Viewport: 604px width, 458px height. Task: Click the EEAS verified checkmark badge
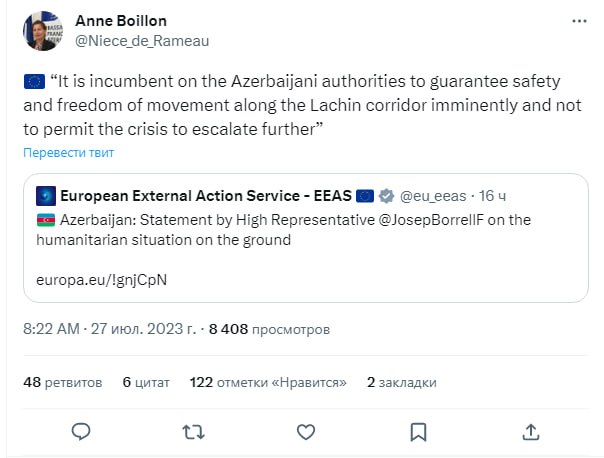point(387,194)
